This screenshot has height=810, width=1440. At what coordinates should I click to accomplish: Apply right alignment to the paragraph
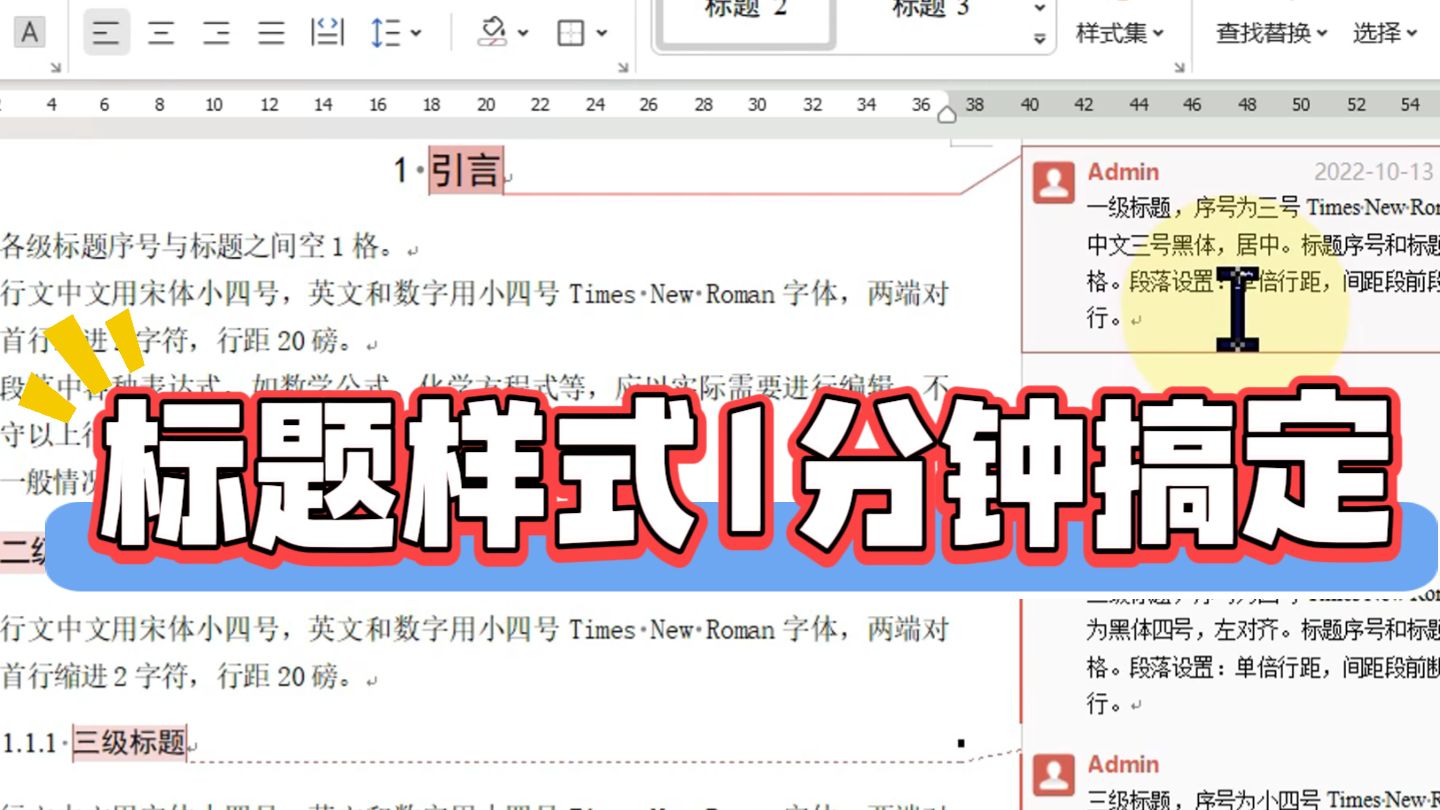click(x=216, y=33)
